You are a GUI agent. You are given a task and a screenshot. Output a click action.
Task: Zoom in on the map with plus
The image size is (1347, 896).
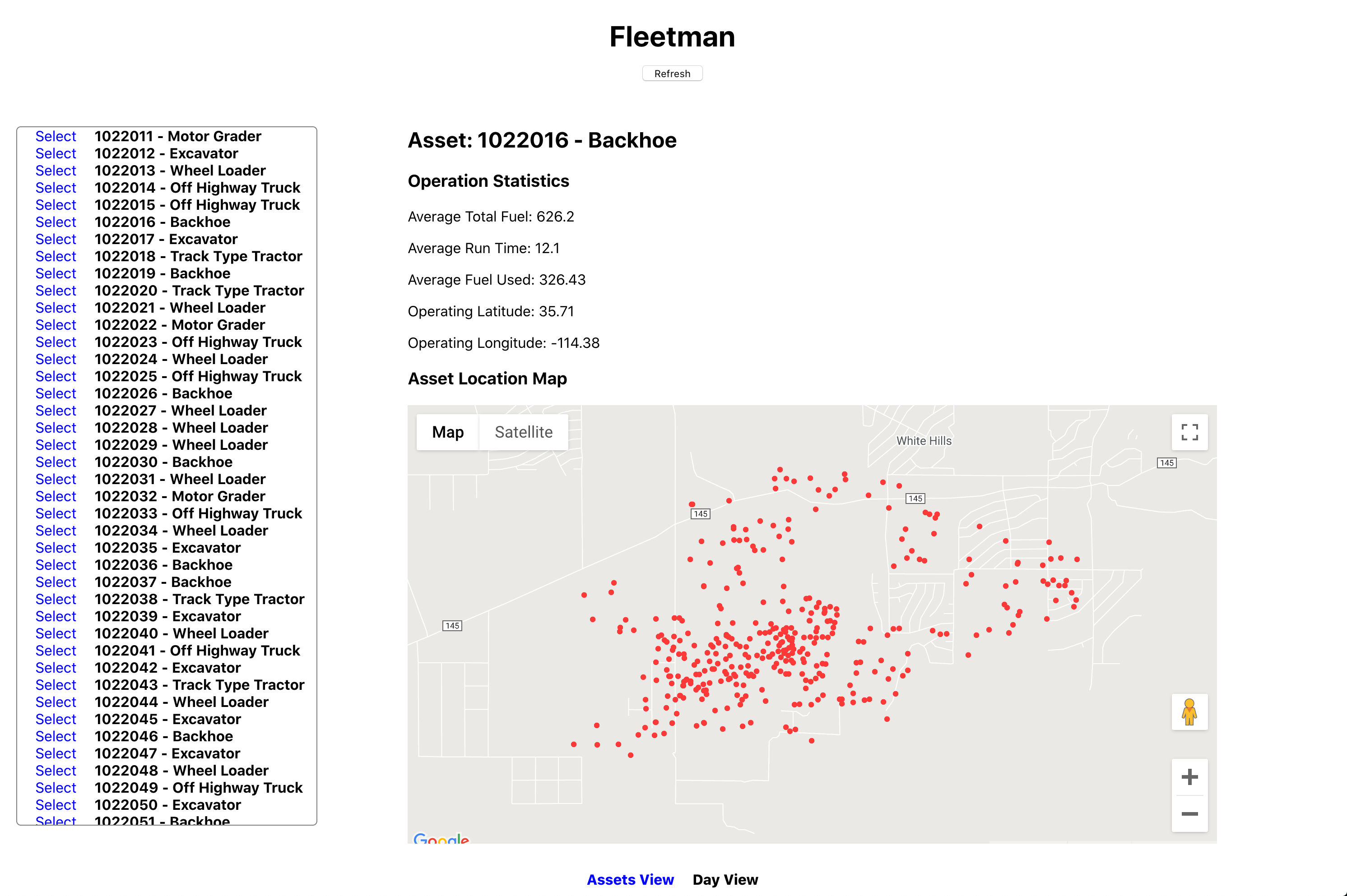click(1189, 776)
